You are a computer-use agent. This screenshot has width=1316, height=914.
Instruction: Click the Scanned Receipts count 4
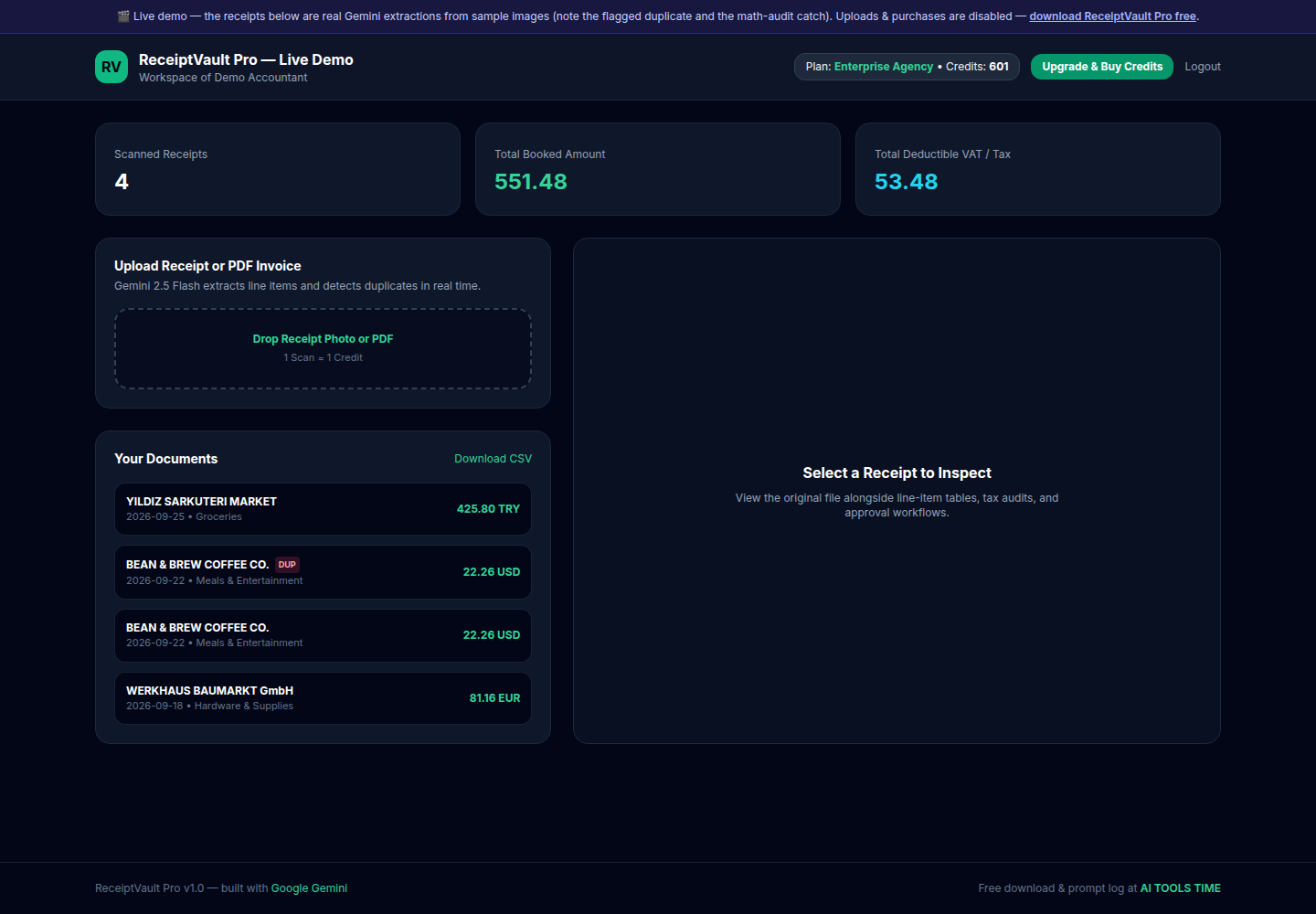tap(122, 182)
